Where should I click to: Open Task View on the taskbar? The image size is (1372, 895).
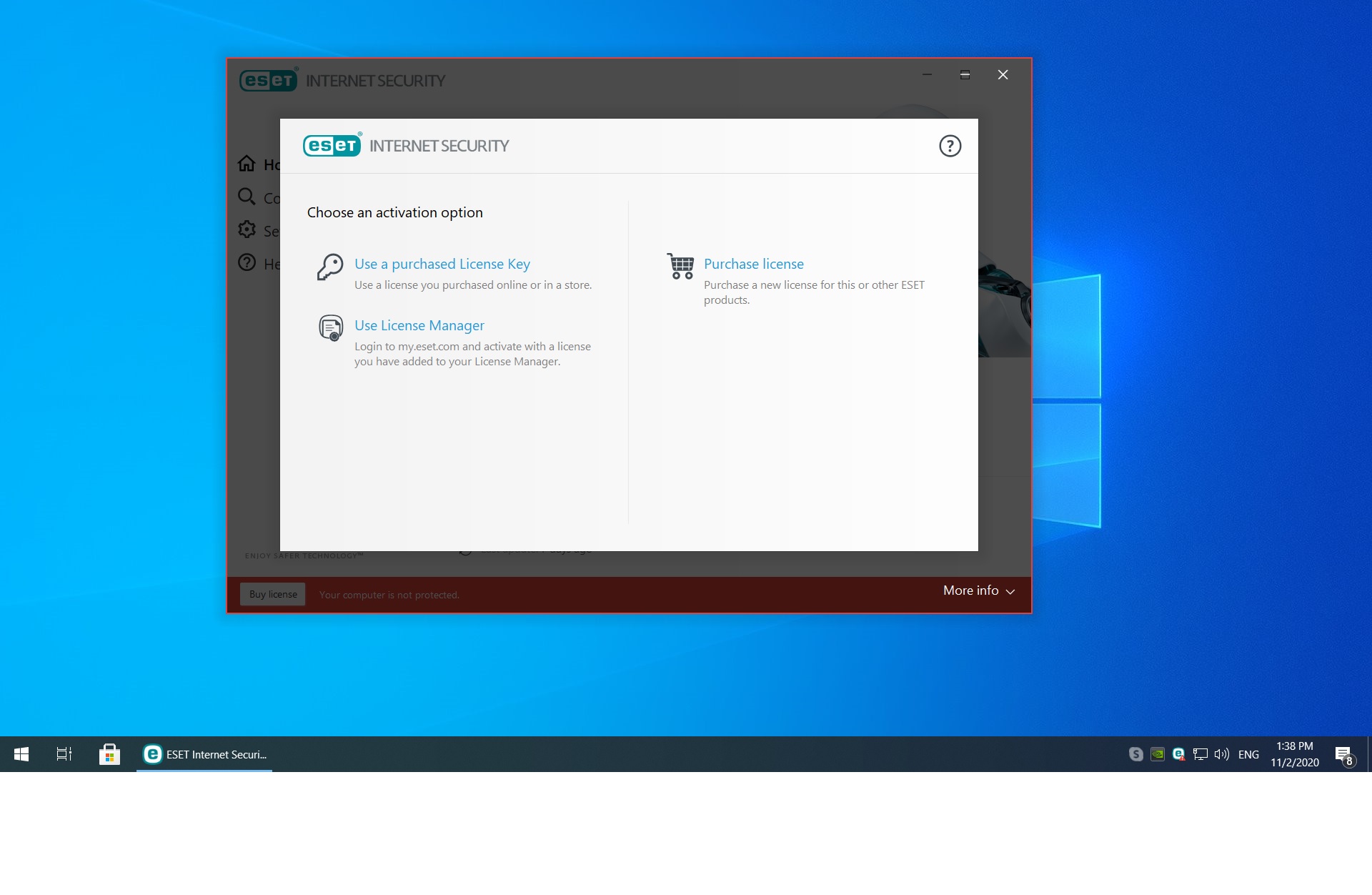(64, 754)
